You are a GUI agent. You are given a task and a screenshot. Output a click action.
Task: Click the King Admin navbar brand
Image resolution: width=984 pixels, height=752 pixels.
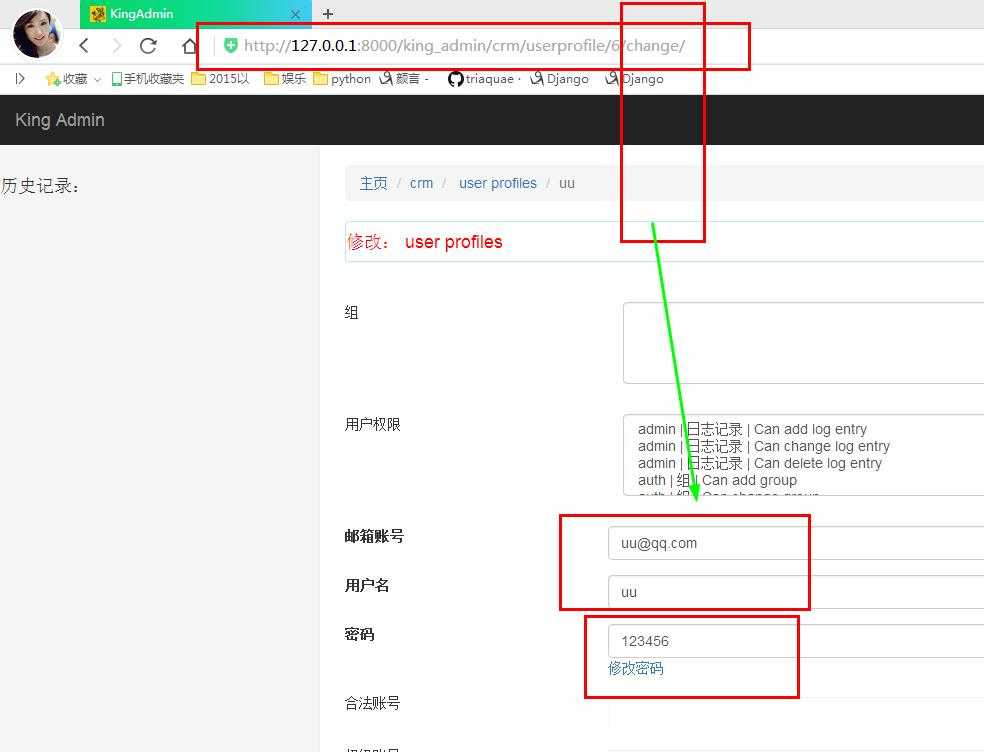click(x=60, y=120)
